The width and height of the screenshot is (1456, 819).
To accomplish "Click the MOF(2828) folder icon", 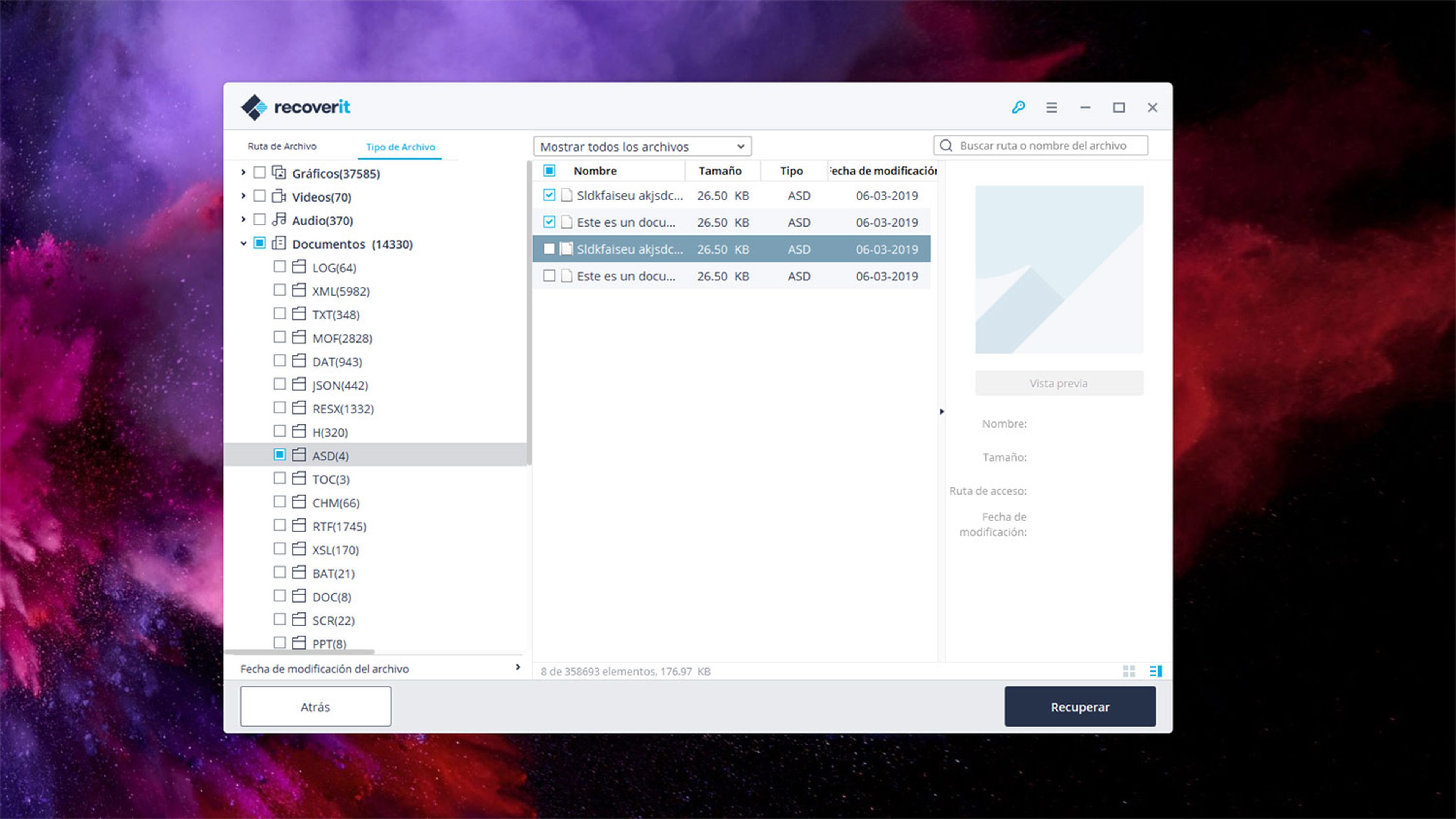I will click(299, 337).
